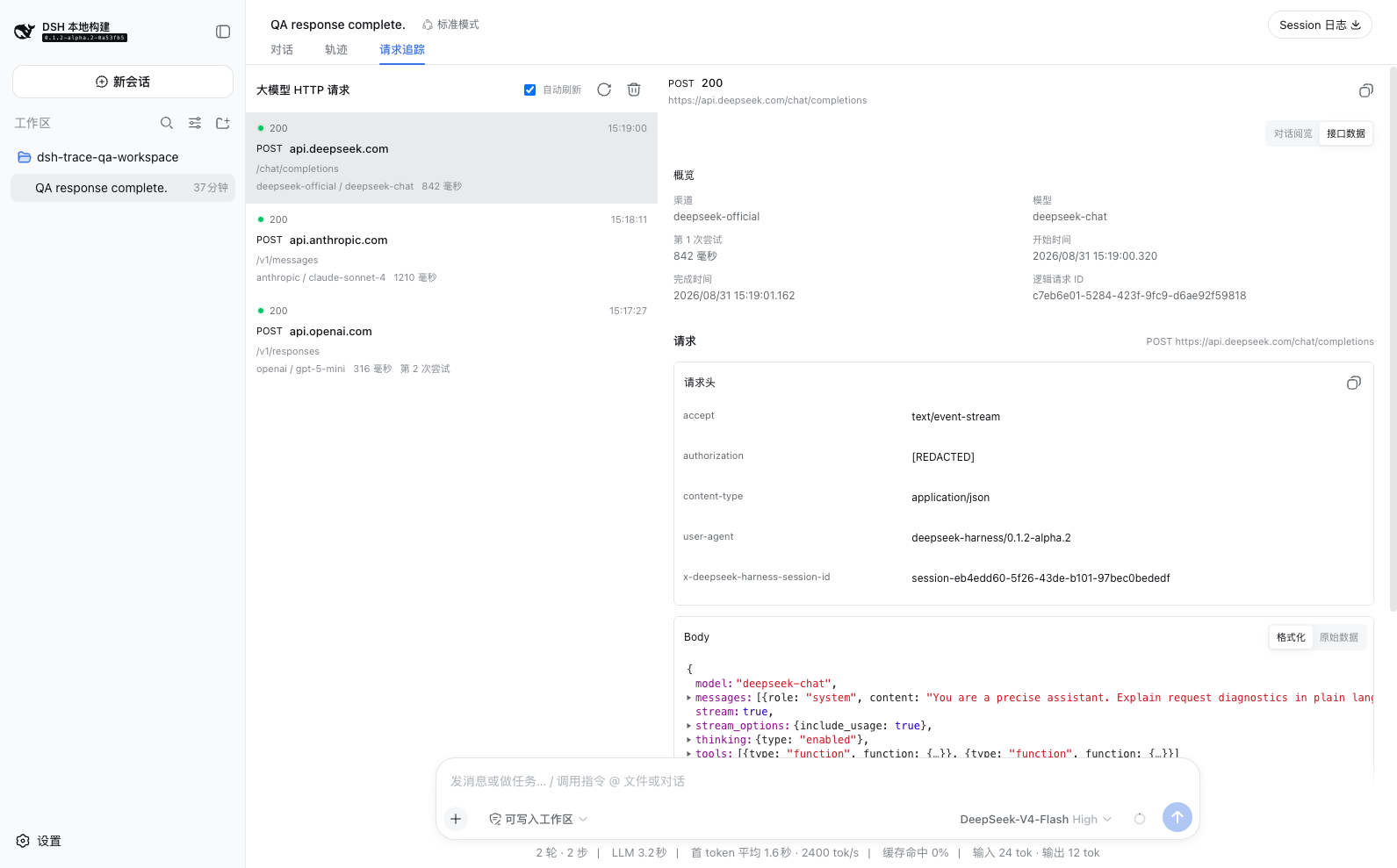Click the [REDACTED] authorization value
This screenshot has width=1397, height=868.
tap(943, 457)
